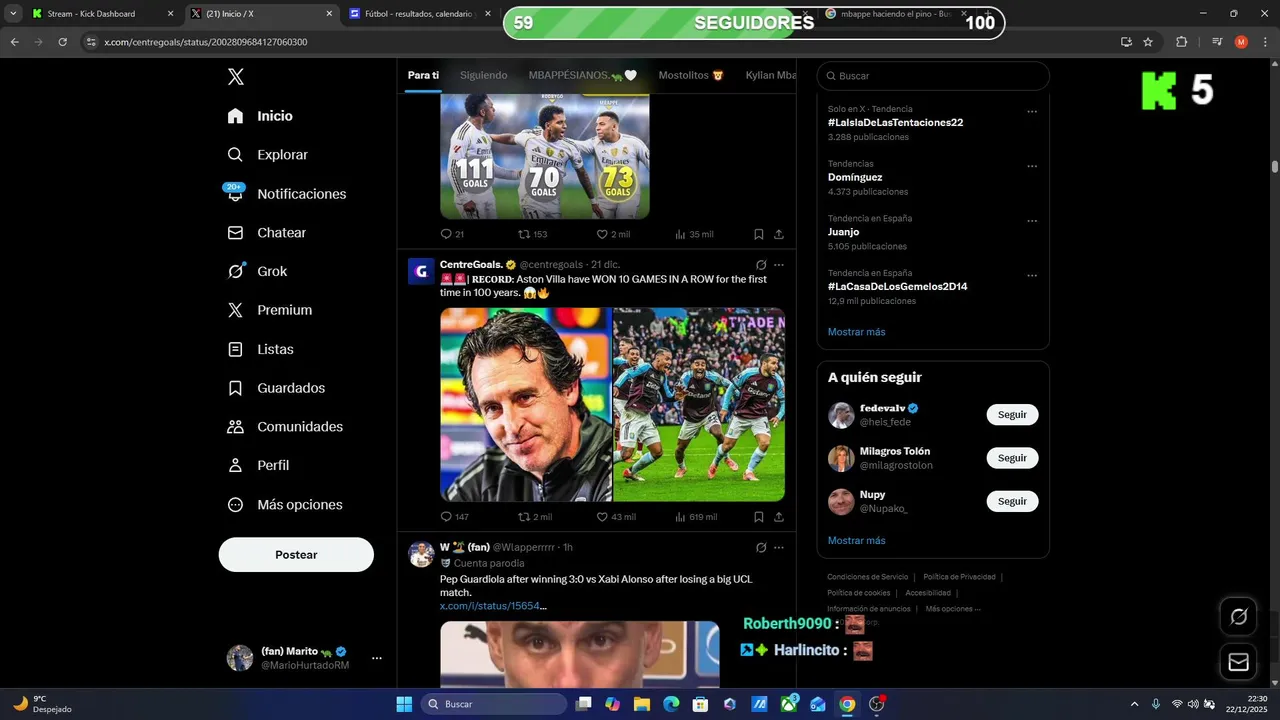The image size is (1280, 720).
Task: Like the Aston Villa post with 43 mil
Action: point(616,517)
